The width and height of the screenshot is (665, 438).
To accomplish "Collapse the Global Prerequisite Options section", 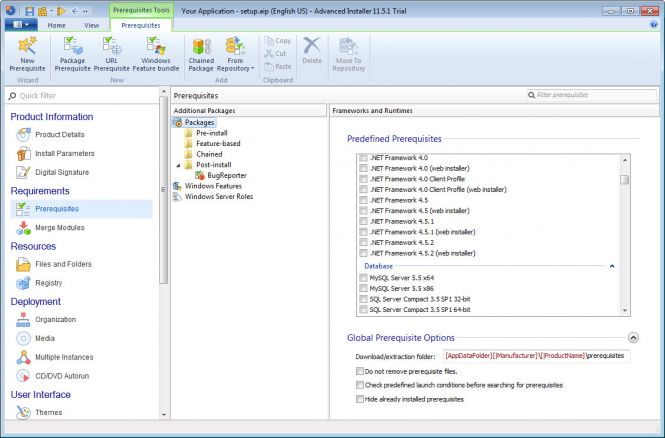I will pyautogui.click(x=633, y=338).
